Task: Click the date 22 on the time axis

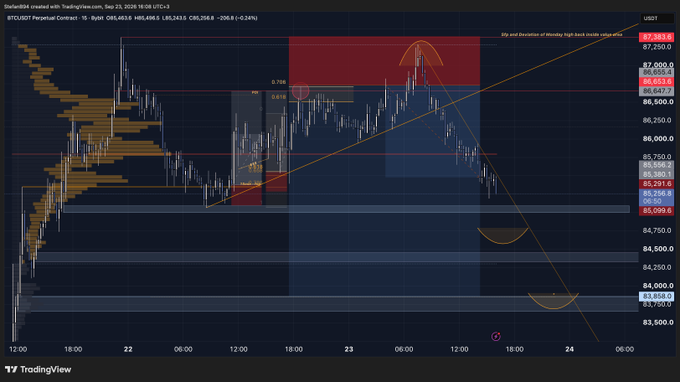Action: [128, 349]
